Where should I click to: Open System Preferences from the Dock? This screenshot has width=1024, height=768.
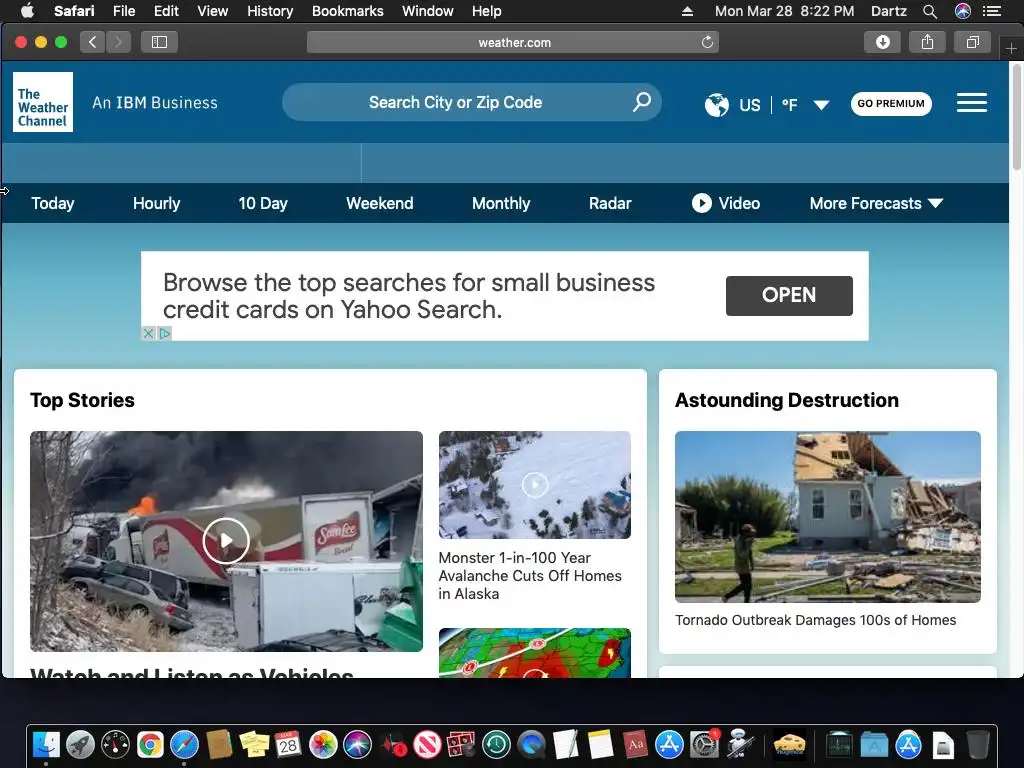(704, 744)
